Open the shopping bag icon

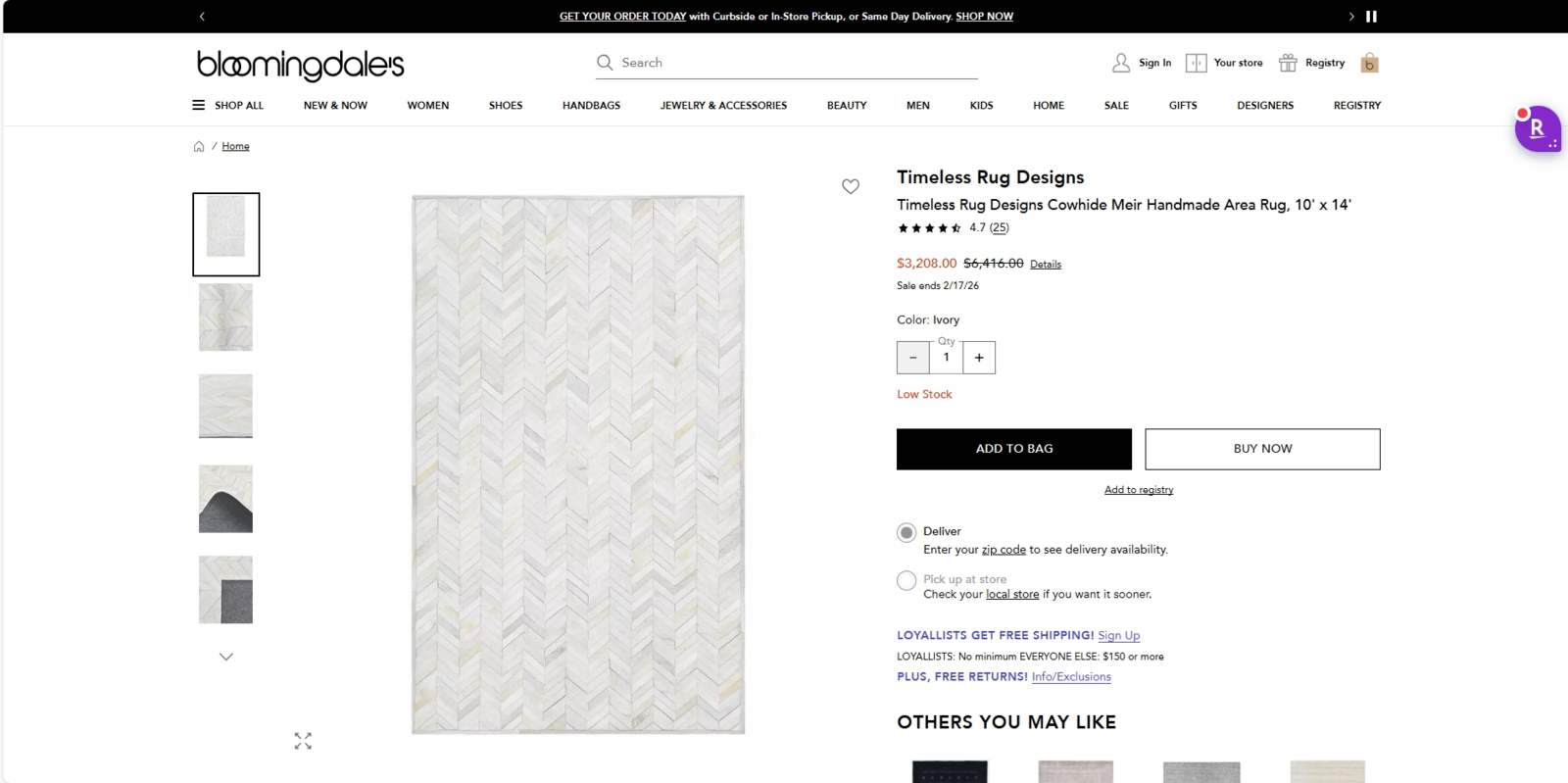click(1369, 64)
